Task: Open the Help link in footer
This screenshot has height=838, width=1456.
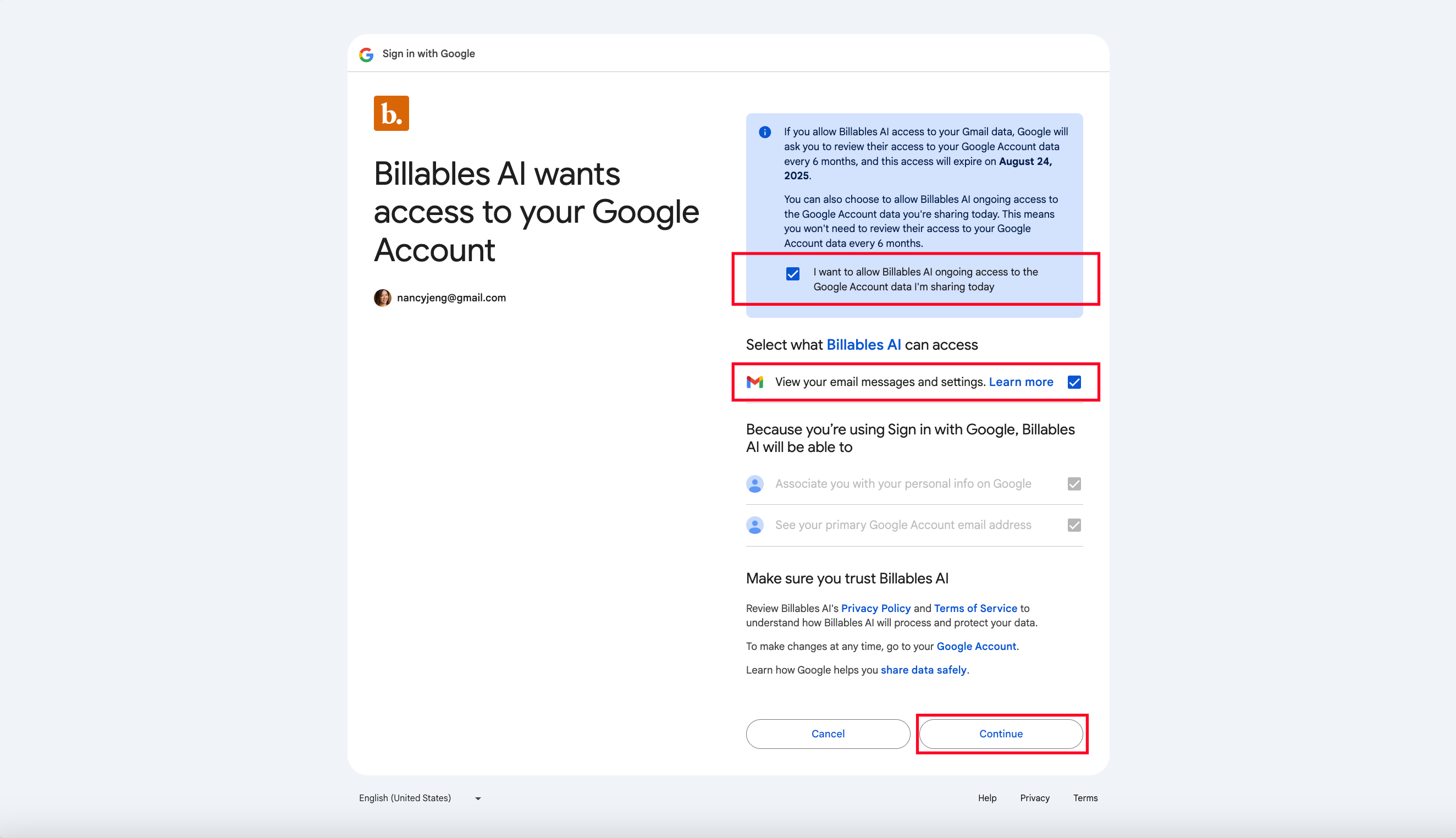Action: [987, 798]
